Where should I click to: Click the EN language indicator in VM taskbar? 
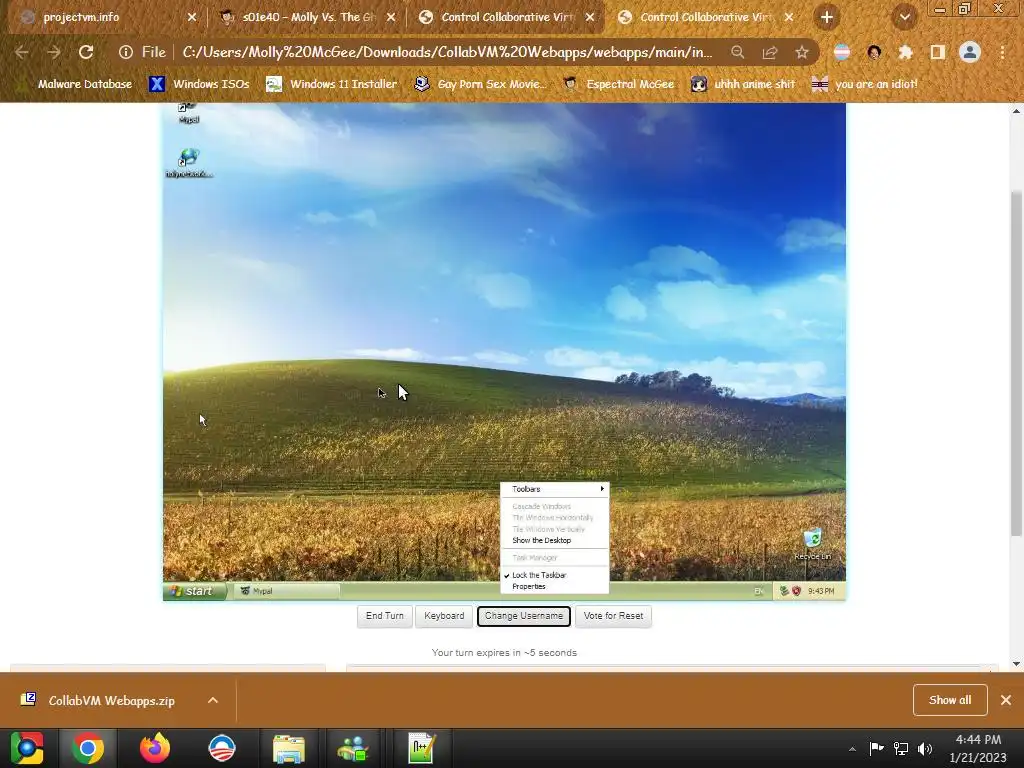click(759, 591)
